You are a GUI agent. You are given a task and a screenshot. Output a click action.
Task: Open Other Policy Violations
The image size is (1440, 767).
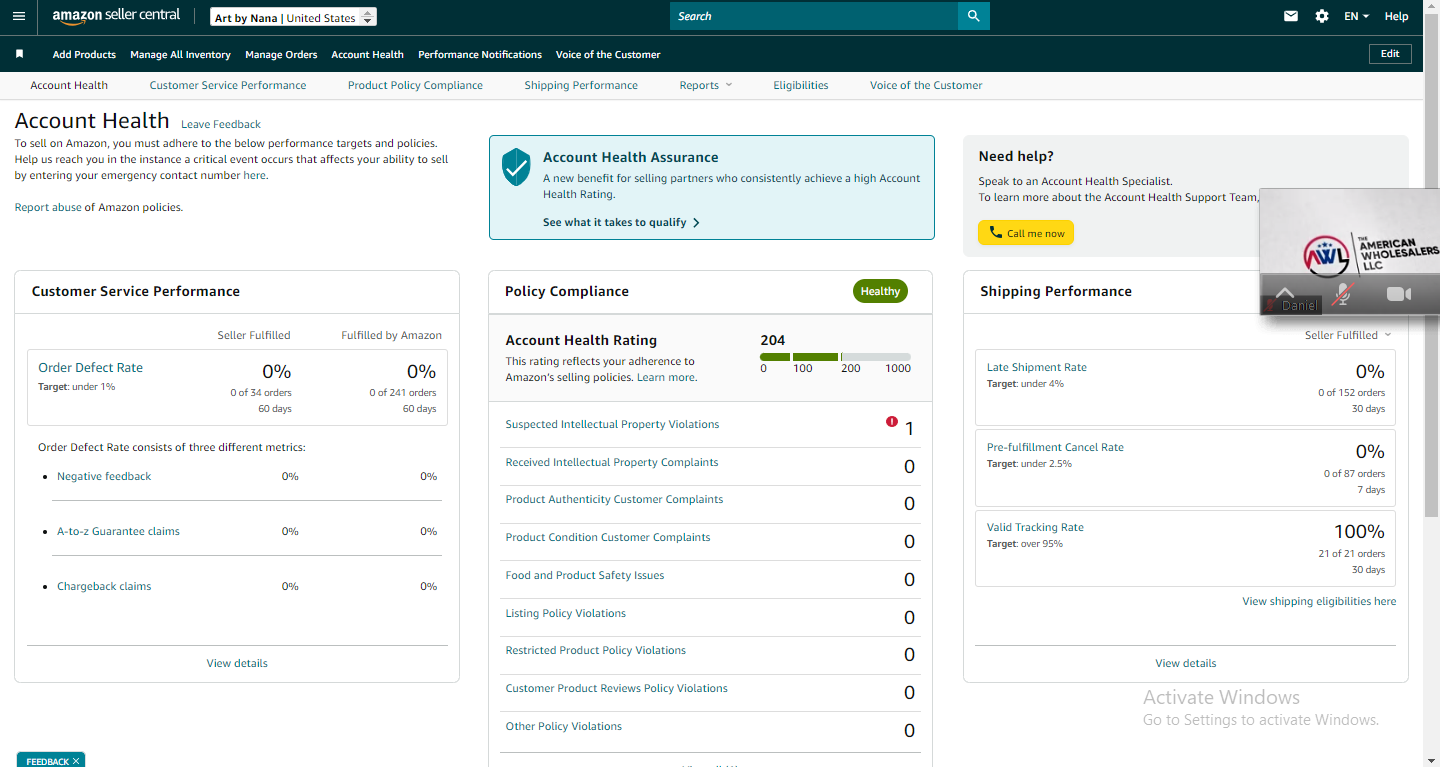click(x=564, y=726)
